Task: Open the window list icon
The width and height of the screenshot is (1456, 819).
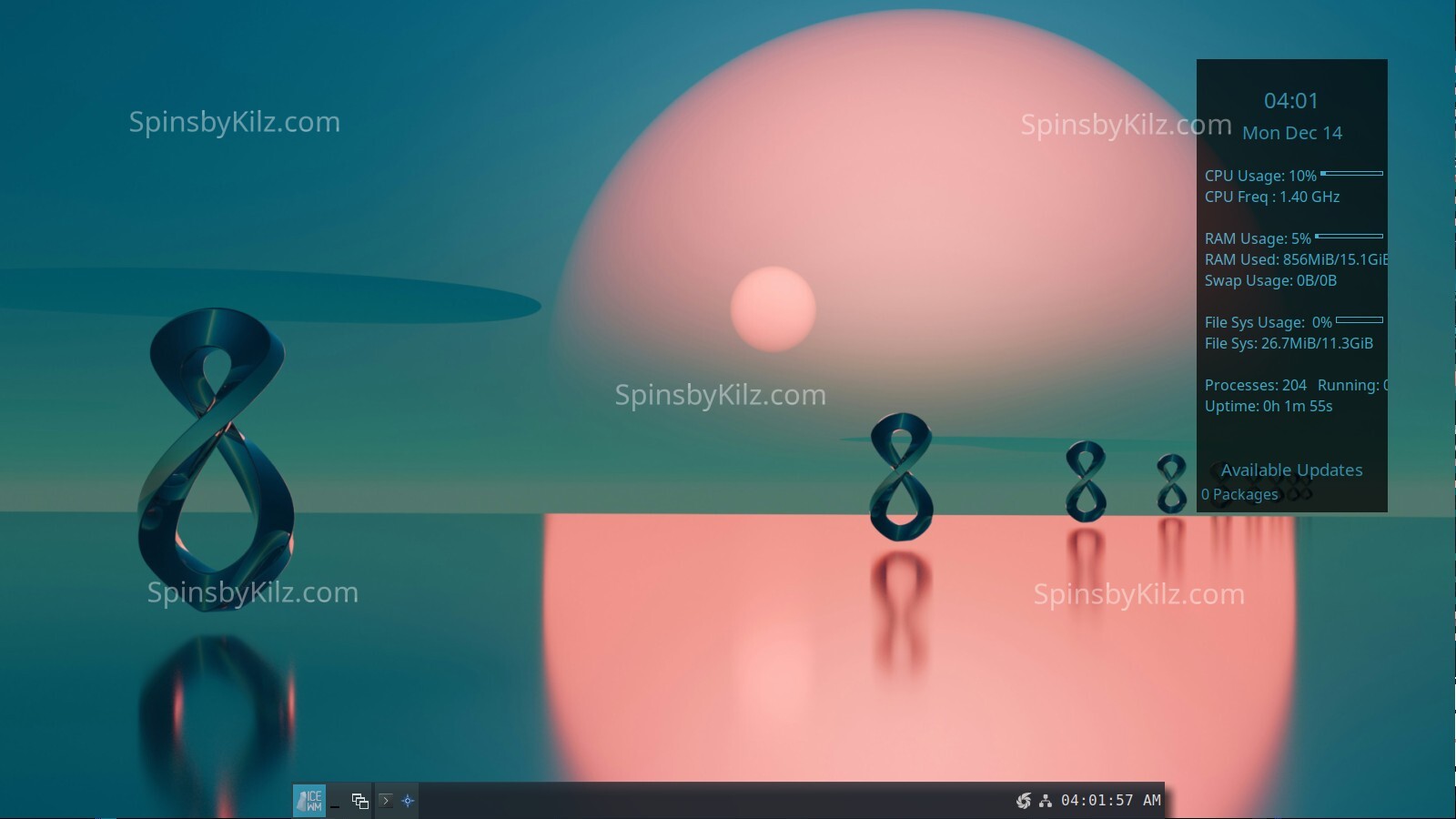Action: [360, 801]
